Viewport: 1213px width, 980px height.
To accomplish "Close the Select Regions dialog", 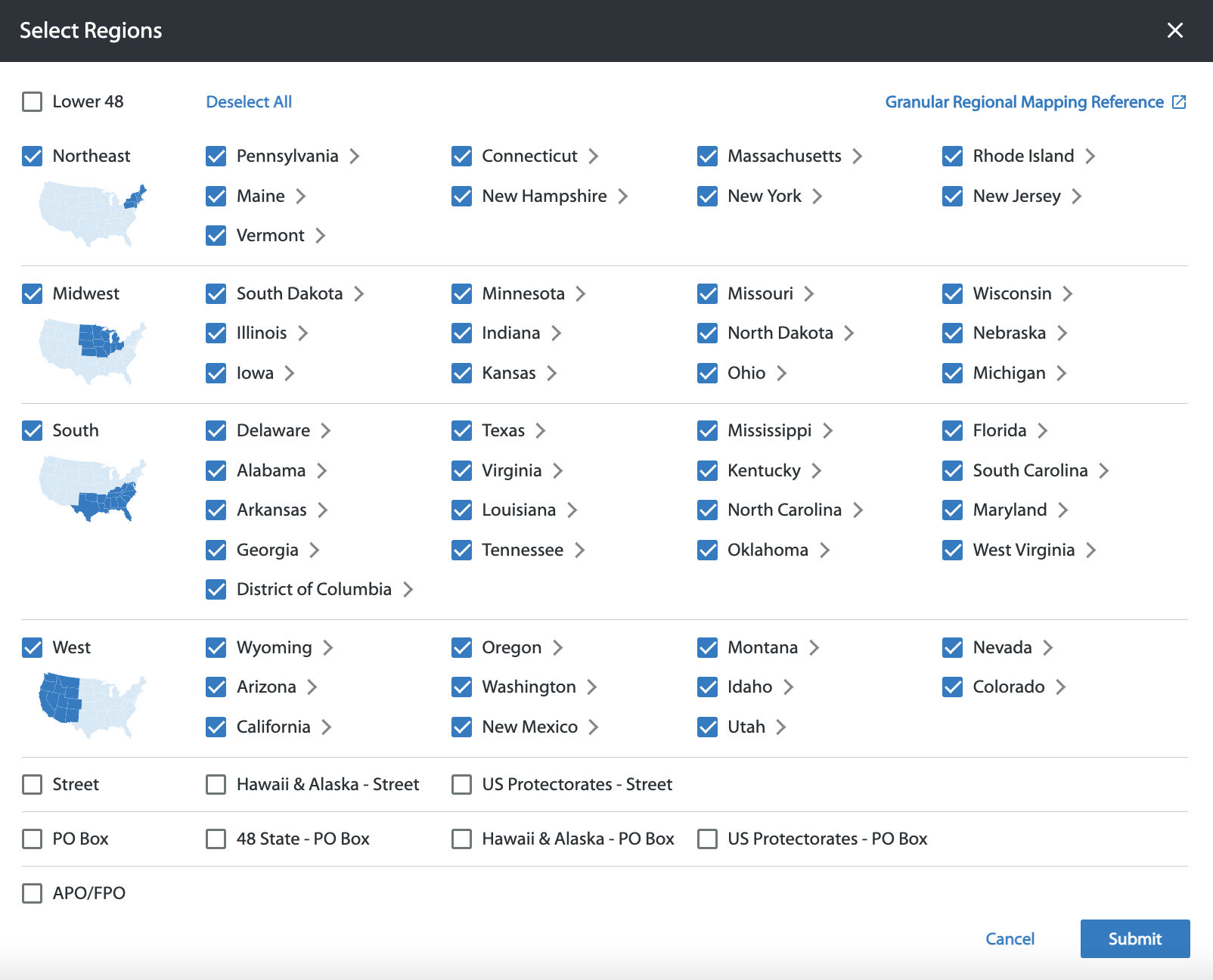I will tap(1174, 30).
